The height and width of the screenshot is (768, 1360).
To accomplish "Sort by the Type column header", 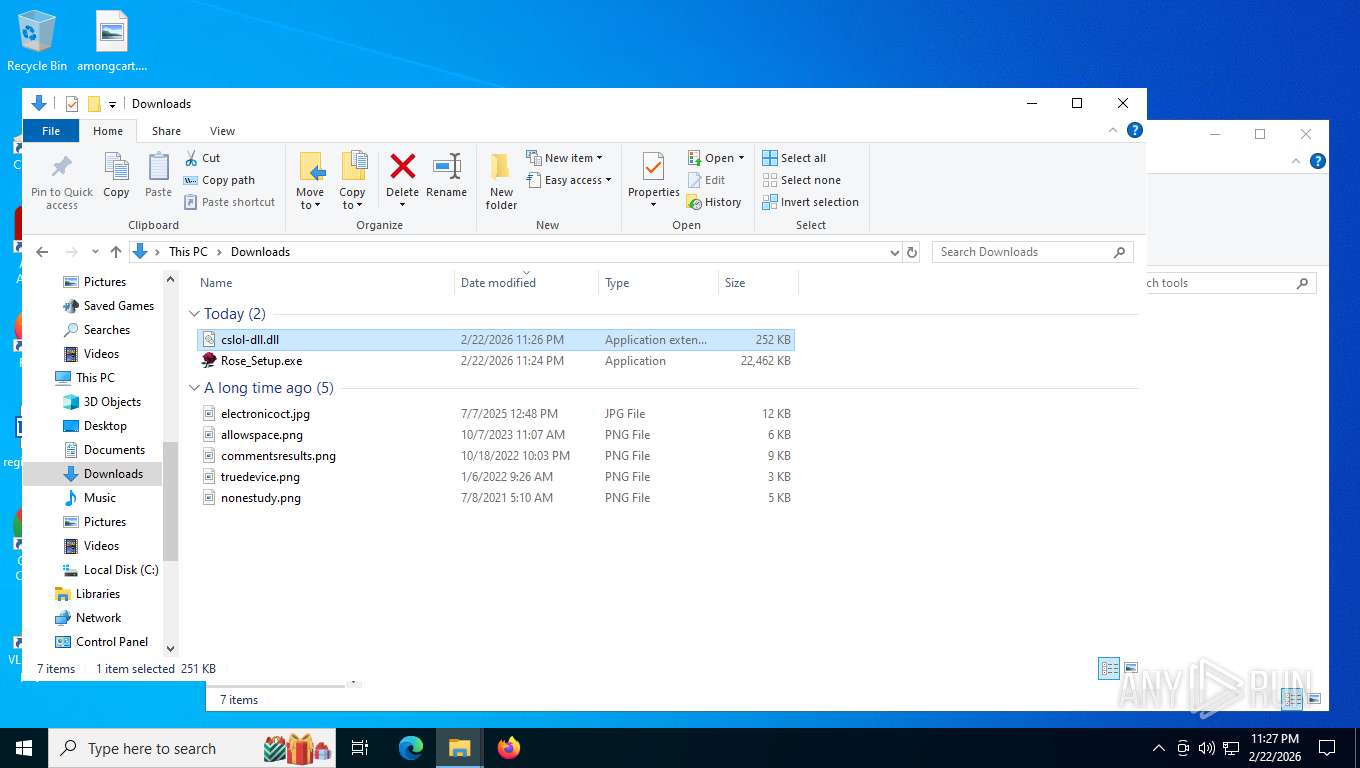I will [x=658, y=283].
